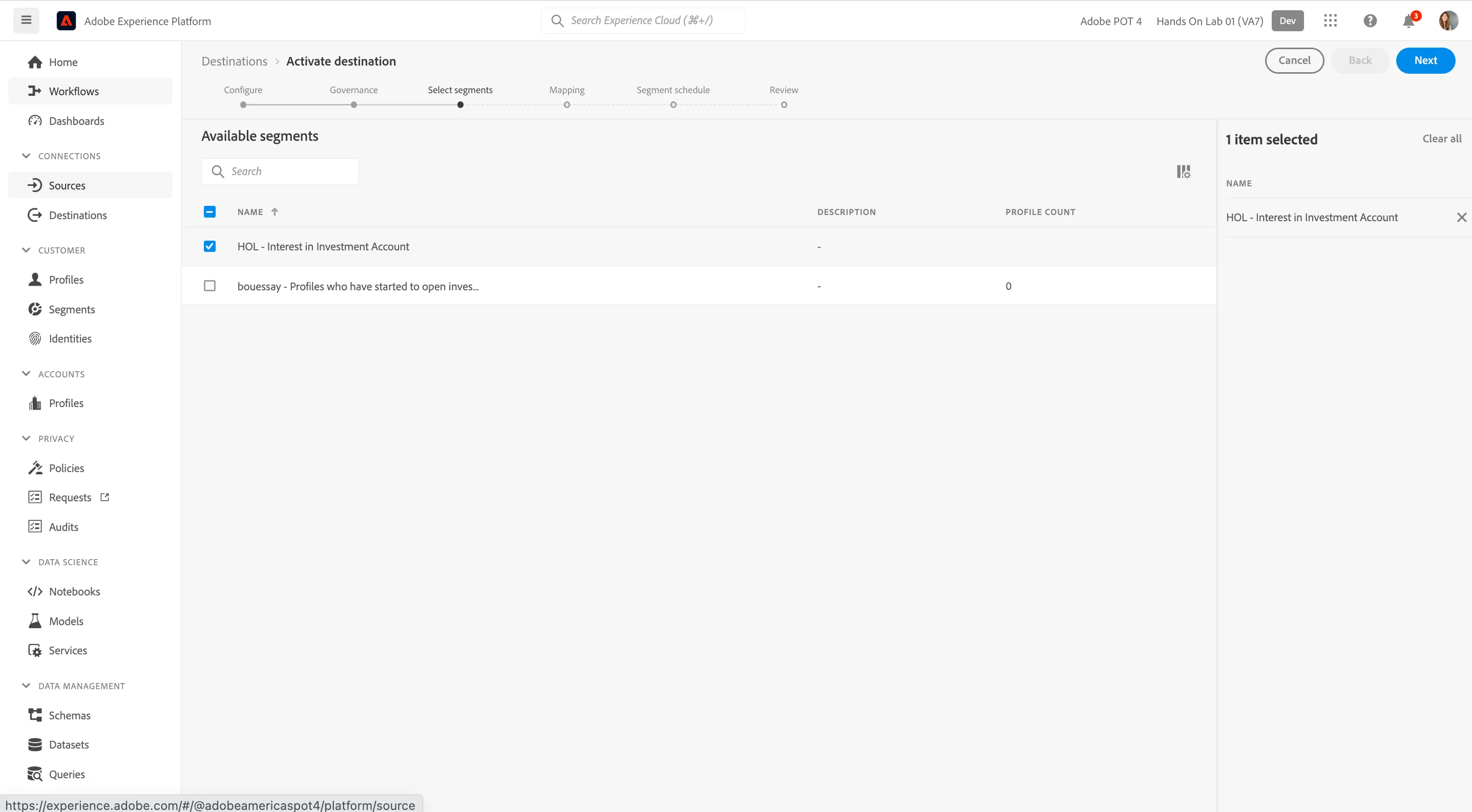Screen dimensions: 1472x812
Task: Click the Notebooks code icon
Action: point(35,591)
